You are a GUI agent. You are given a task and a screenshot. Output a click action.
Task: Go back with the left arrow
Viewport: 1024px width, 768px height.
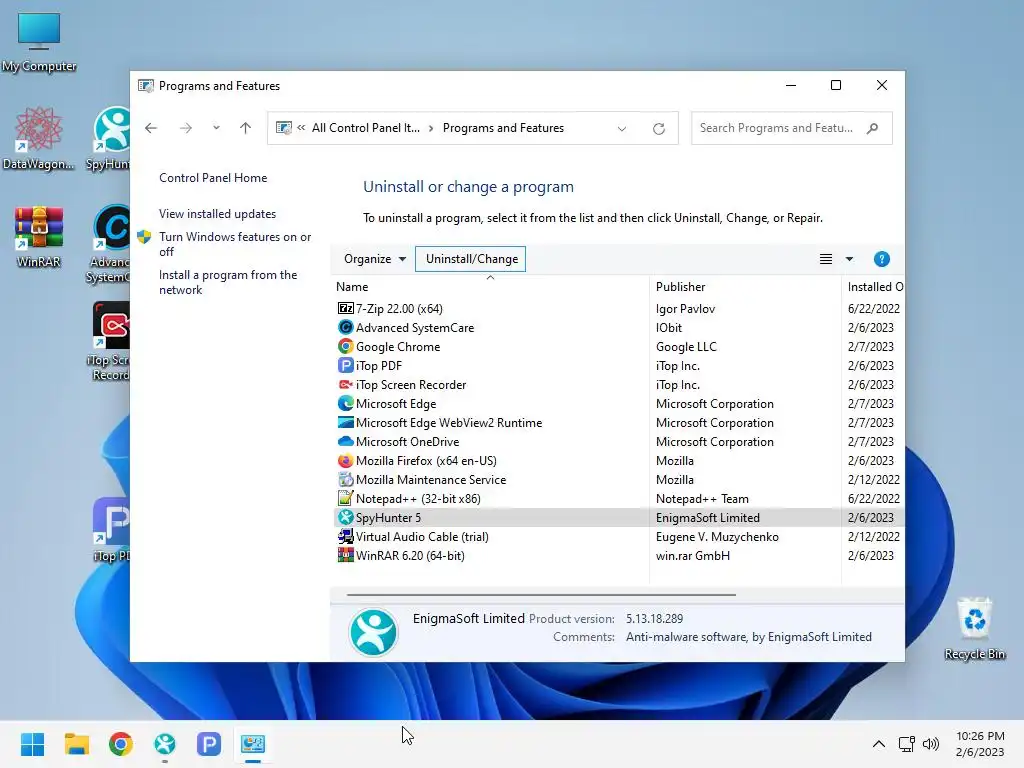click(151, 128)
